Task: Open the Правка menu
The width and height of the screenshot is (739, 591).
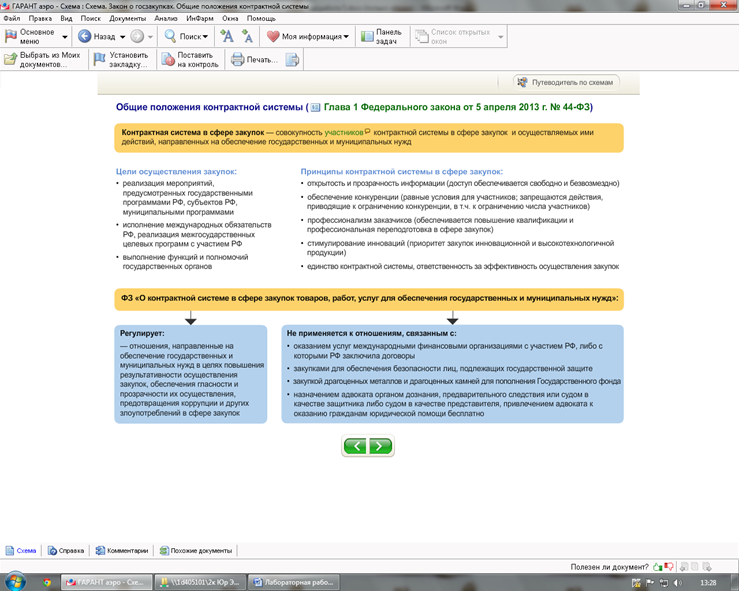Action: click(40, 18)
